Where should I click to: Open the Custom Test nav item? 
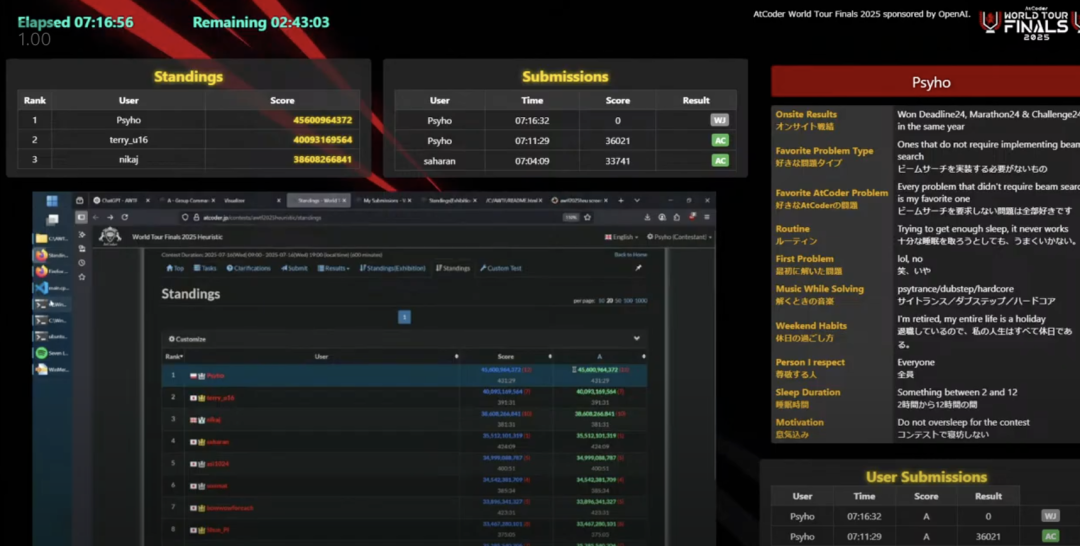pos(501,268)
